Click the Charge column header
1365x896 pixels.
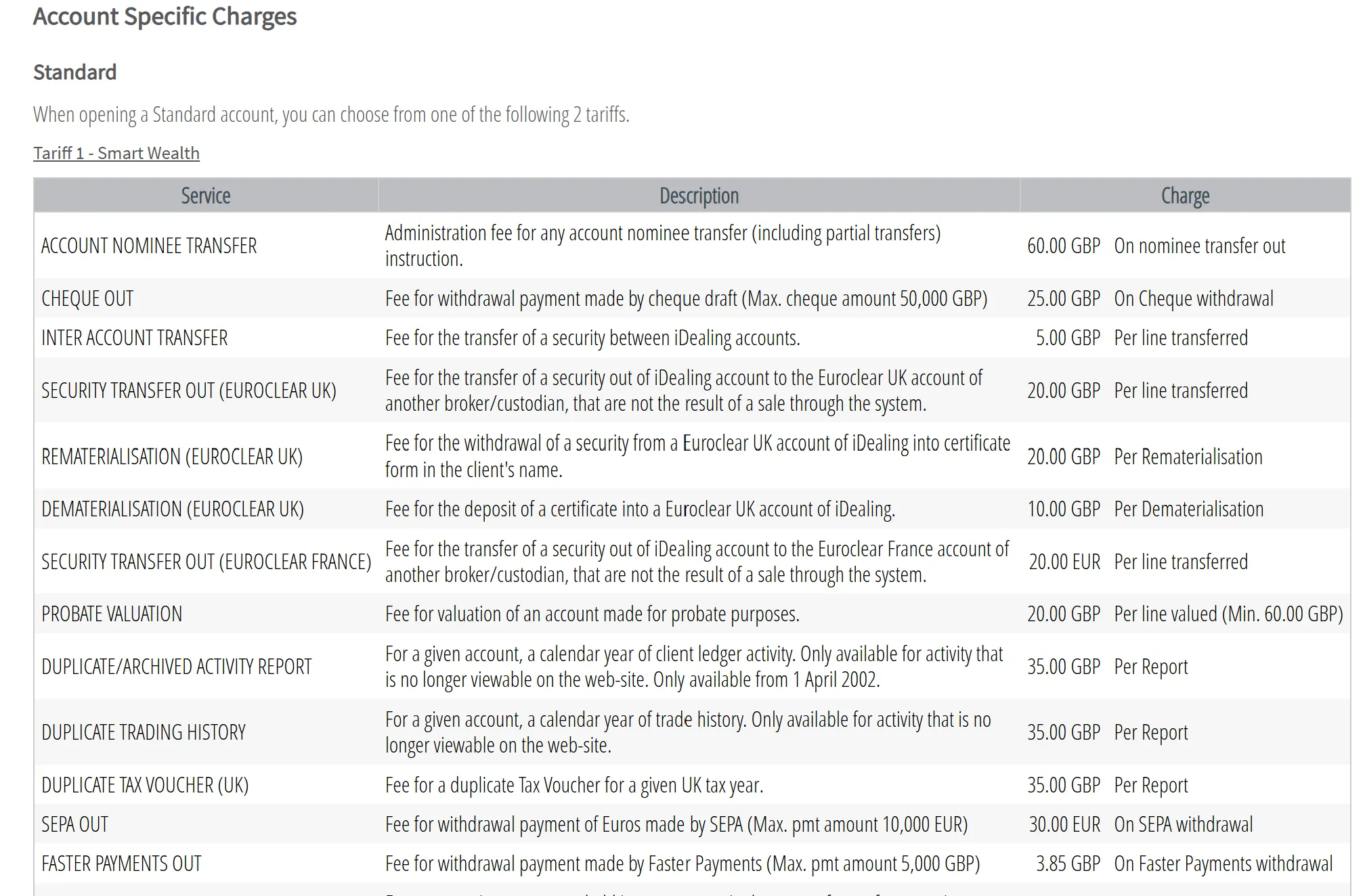1185,196
